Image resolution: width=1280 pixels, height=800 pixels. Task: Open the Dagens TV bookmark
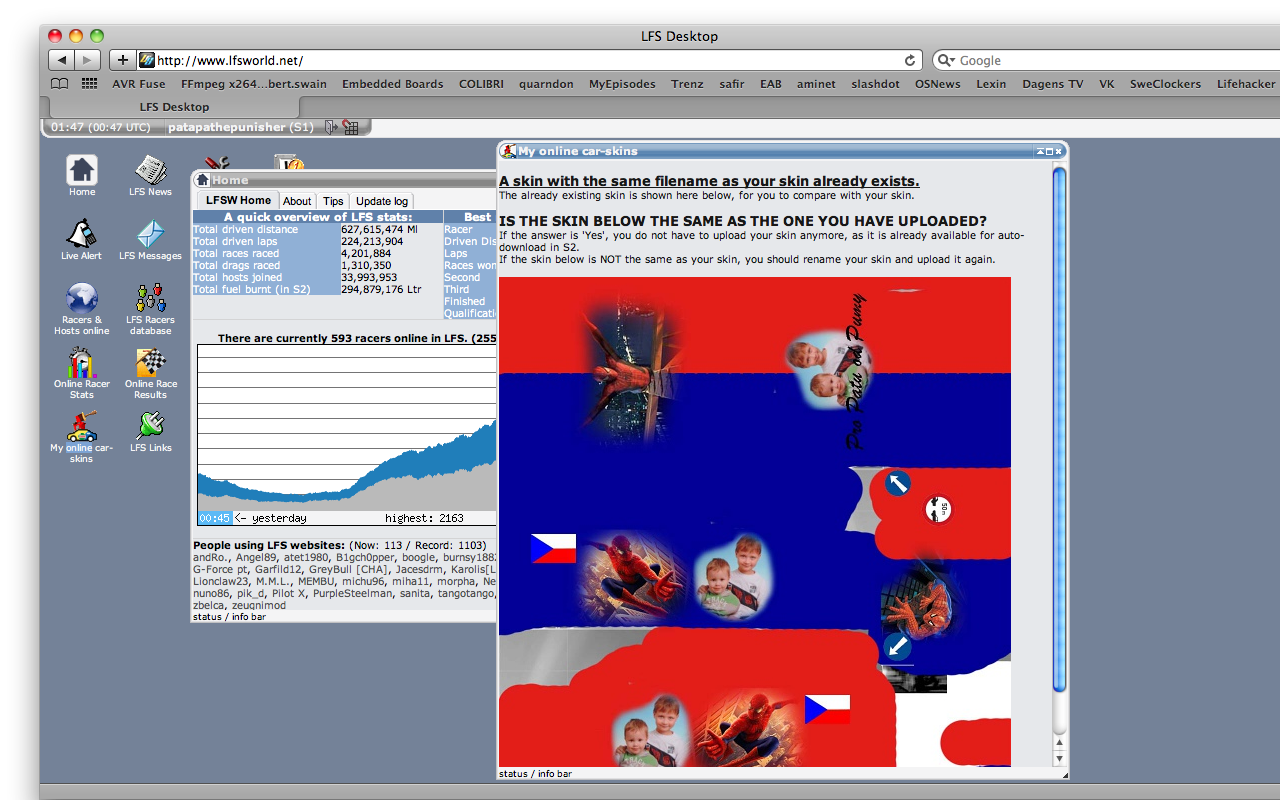tap(1053, 84)
